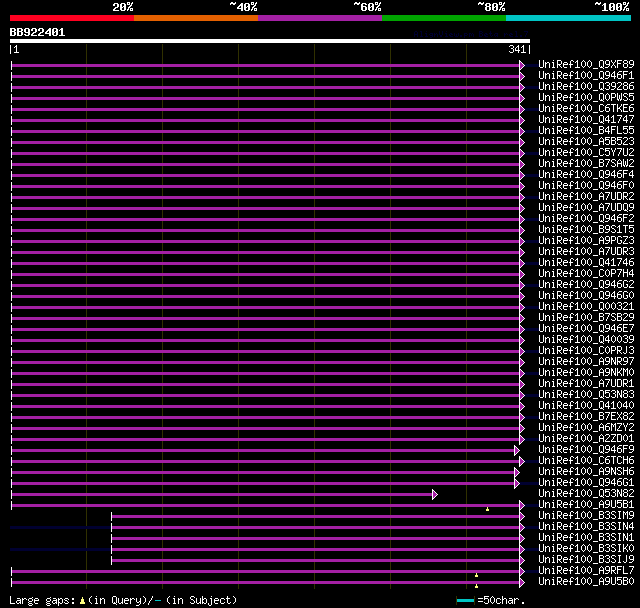This screenshot has width=640, height=608.
Task: Click the UniRef100_Q946F9 label
Action: click(586, 450)
